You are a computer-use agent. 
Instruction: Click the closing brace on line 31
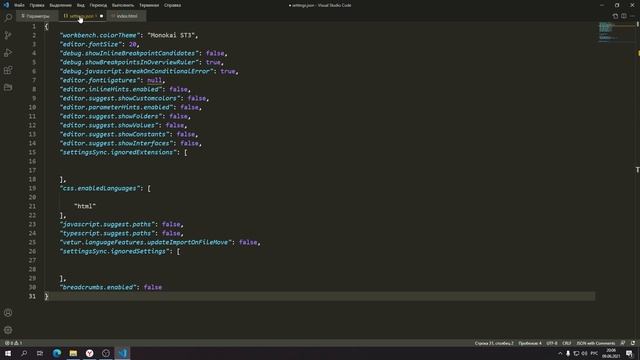46,296
